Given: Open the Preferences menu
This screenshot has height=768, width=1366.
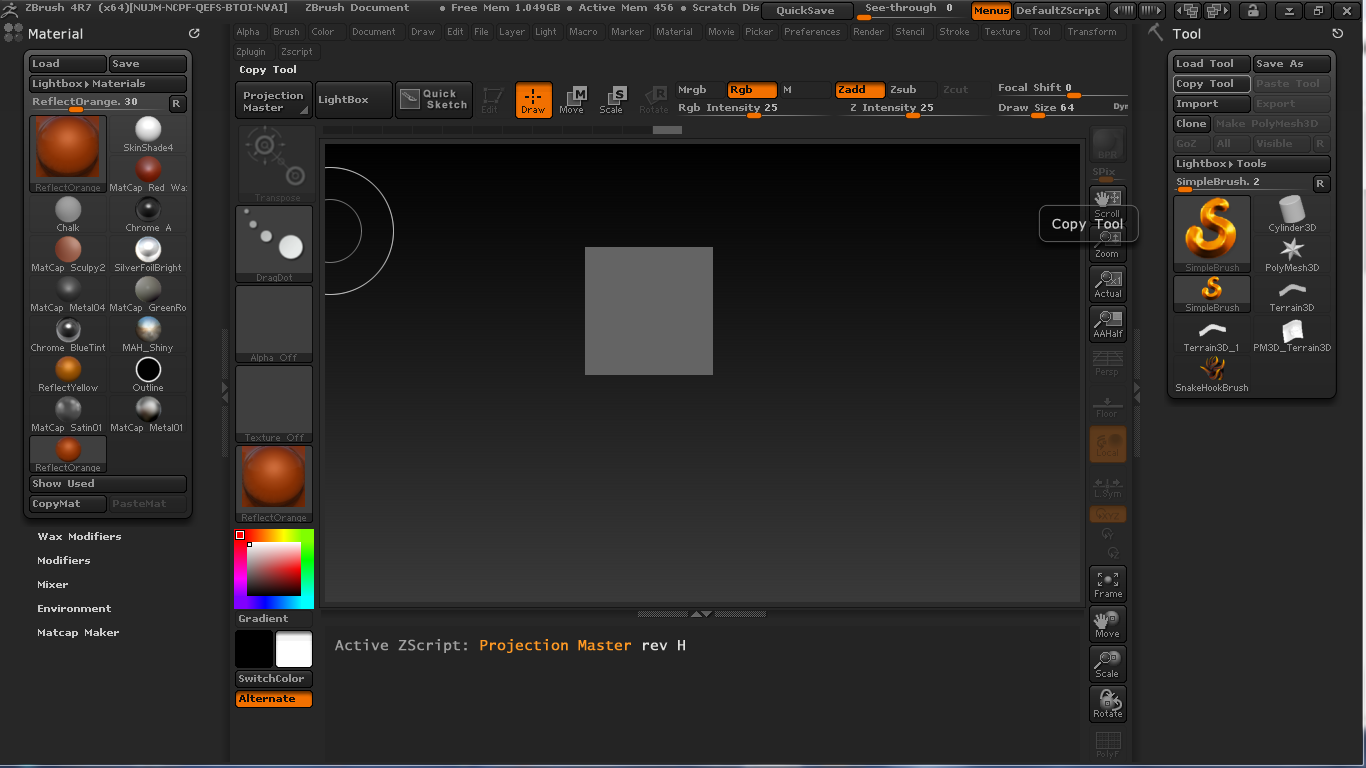Looking at the screenshot, I should pyautogui.click(x=812, y=32).
